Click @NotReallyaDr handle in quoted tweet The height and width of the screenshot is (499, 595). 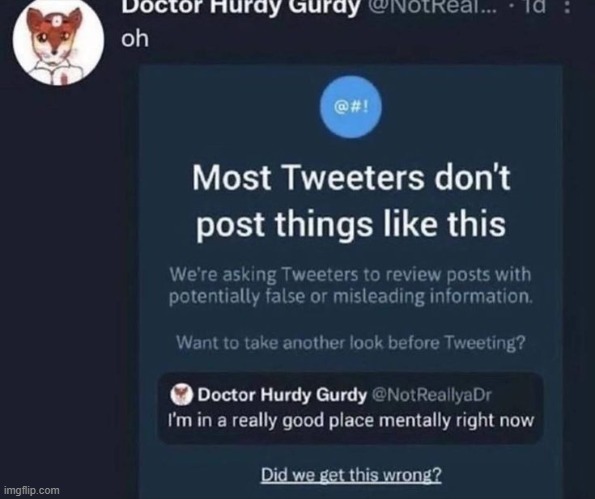431,395
